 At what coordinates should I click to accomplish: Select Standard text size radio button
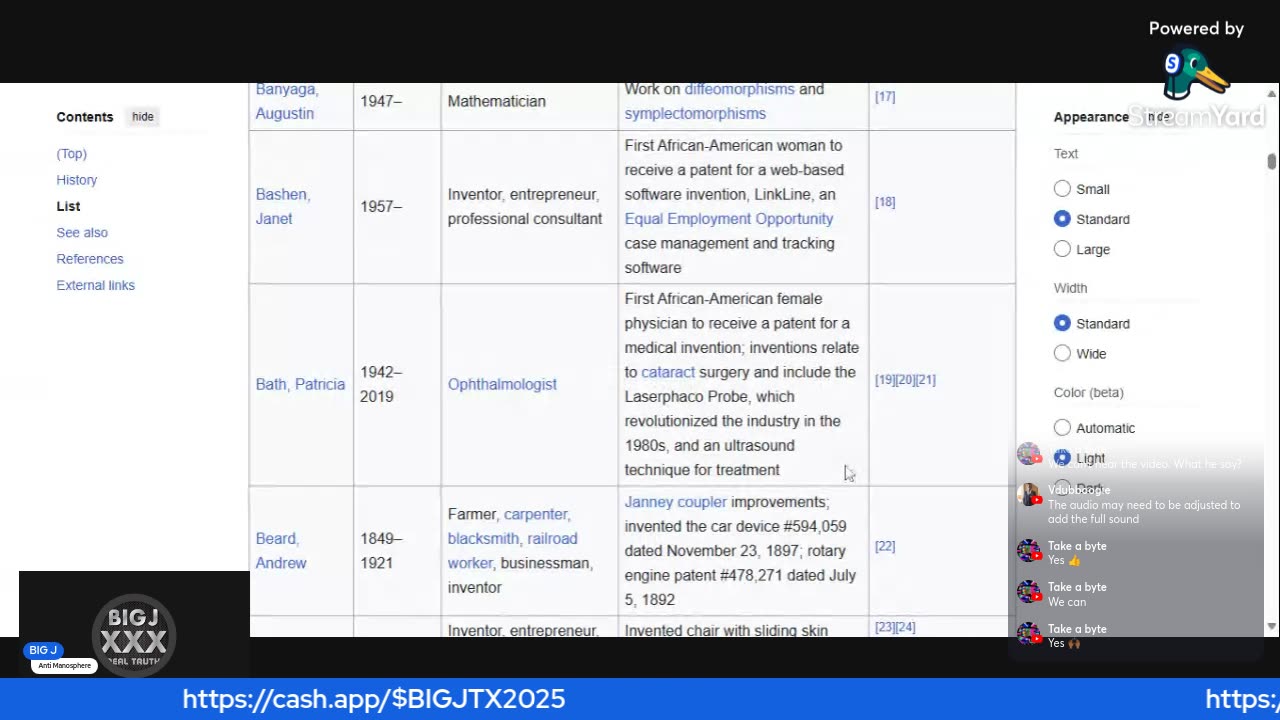[1062, 219]
